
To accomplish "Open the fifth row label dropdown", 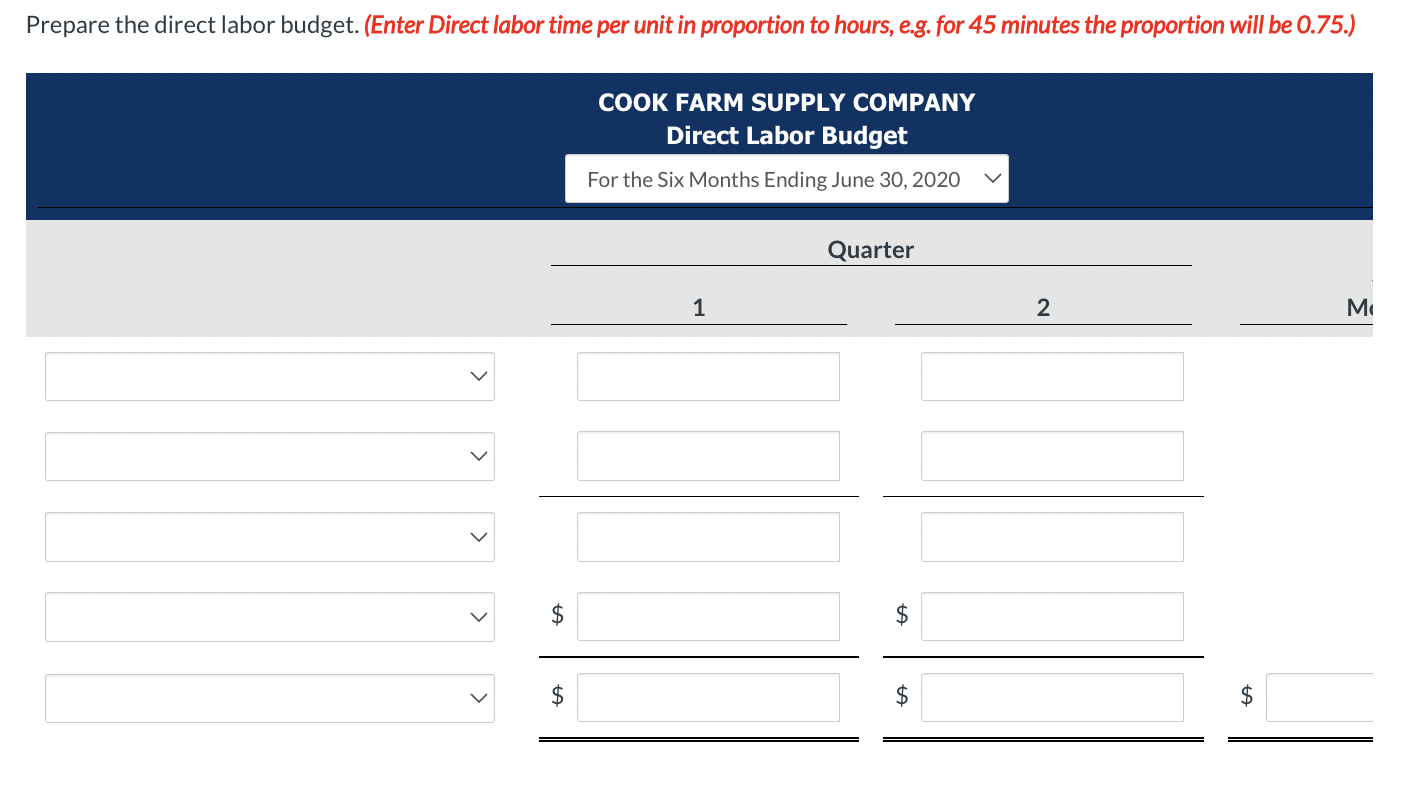I will pos(270,698).
